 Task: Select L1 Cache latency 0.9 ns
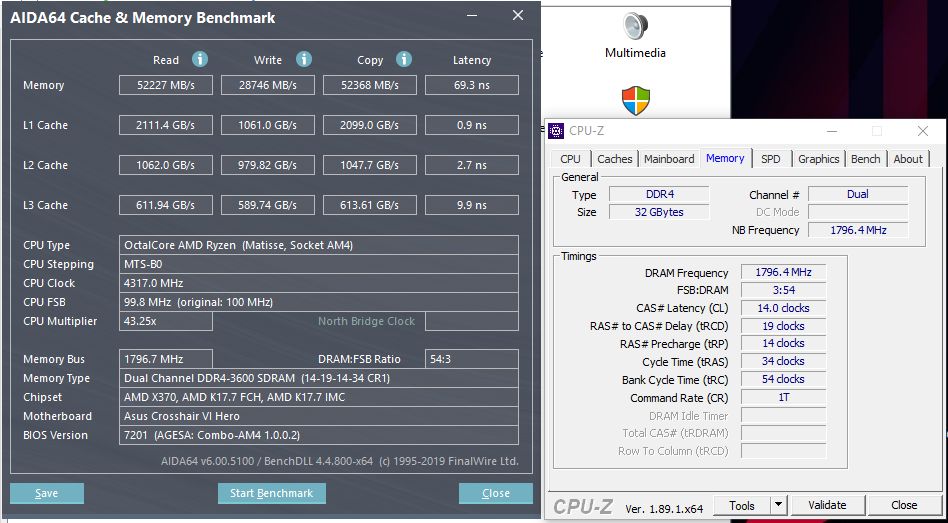[472, 125]
